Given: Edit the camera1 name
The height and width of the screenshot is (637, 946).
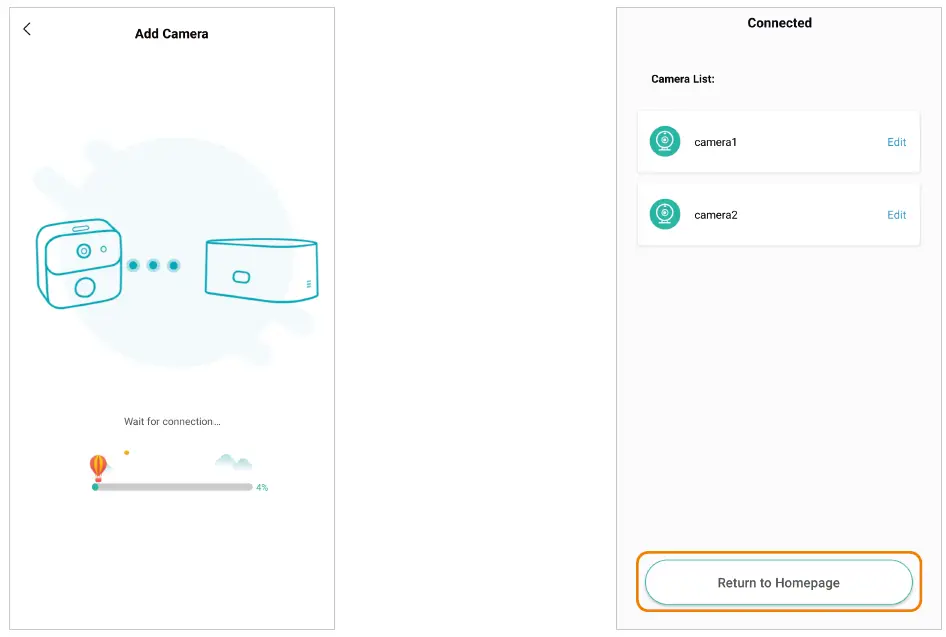Looking at the screenshot, I should pyautogui.click(x=896, y=142).
